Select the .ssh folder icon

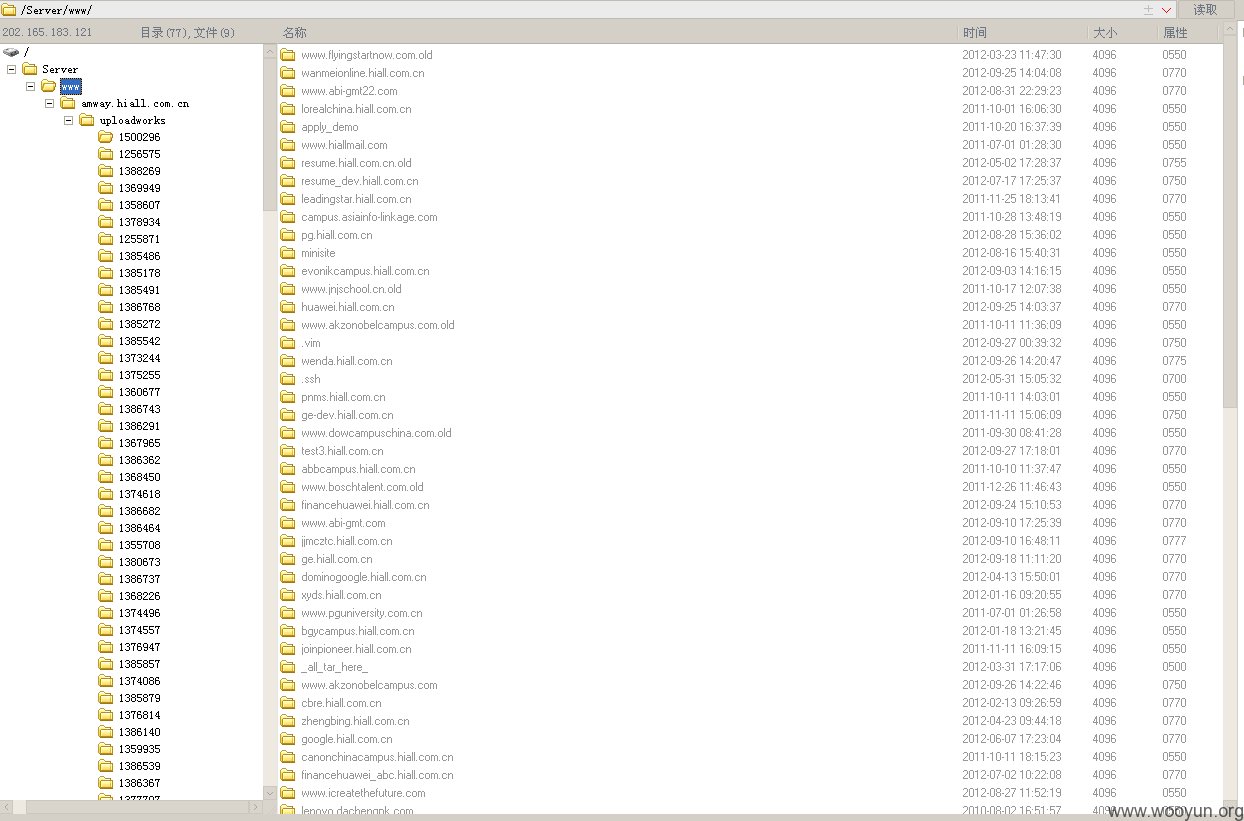tap(288, 379)
